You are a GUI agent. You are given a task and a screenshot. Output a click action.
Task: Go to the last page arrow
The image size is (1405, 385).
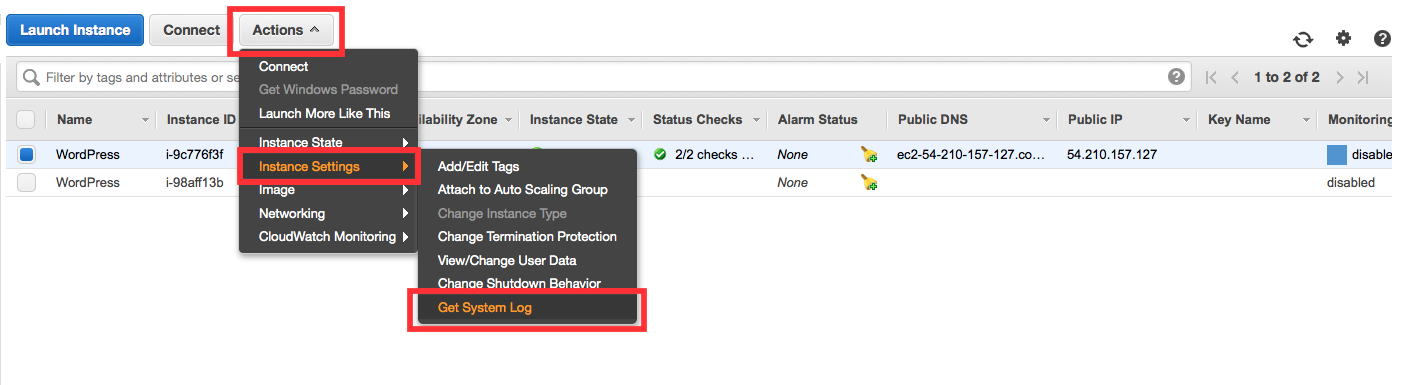coord(1362,77)
